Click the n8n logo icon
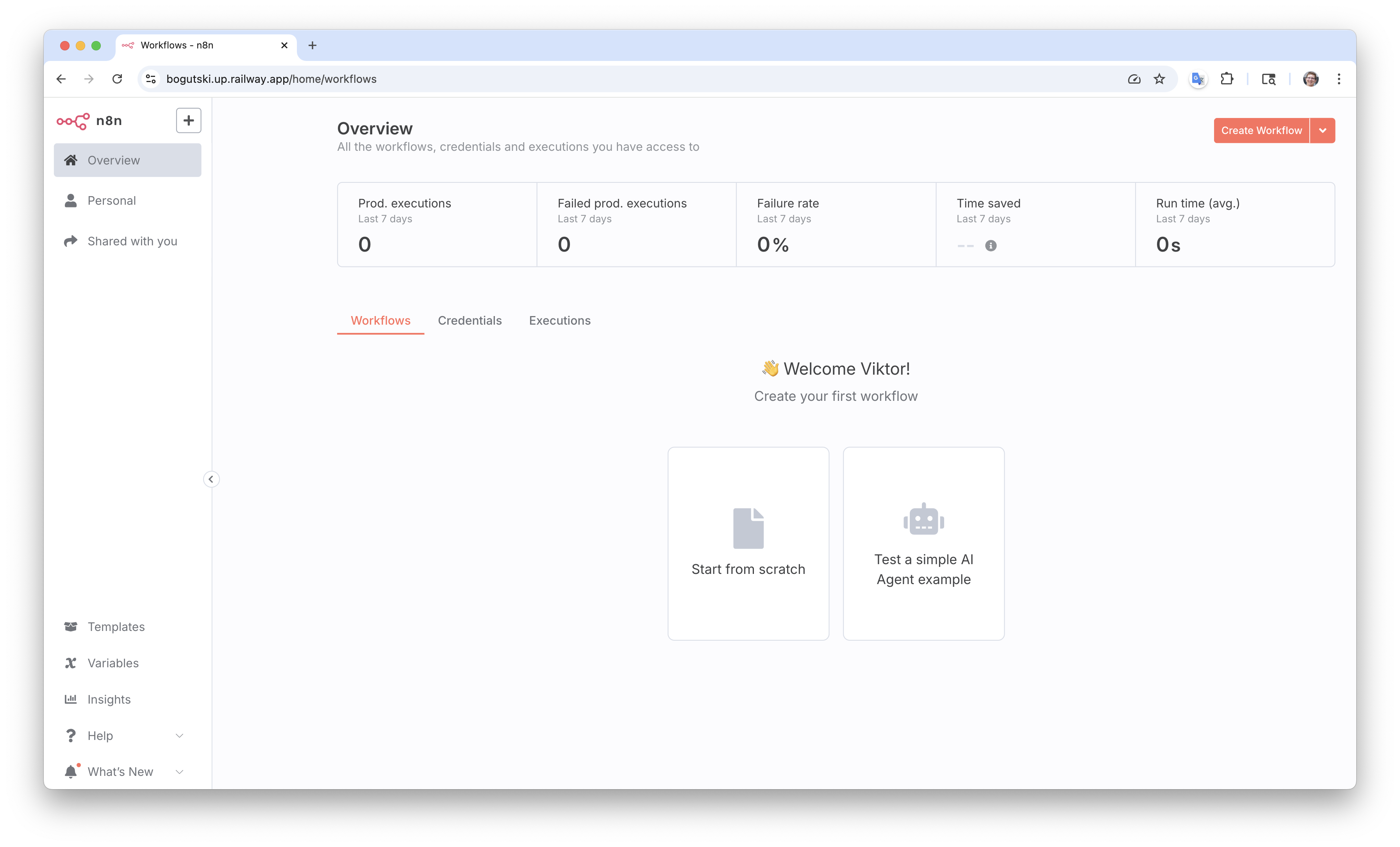 coord(73,121)
